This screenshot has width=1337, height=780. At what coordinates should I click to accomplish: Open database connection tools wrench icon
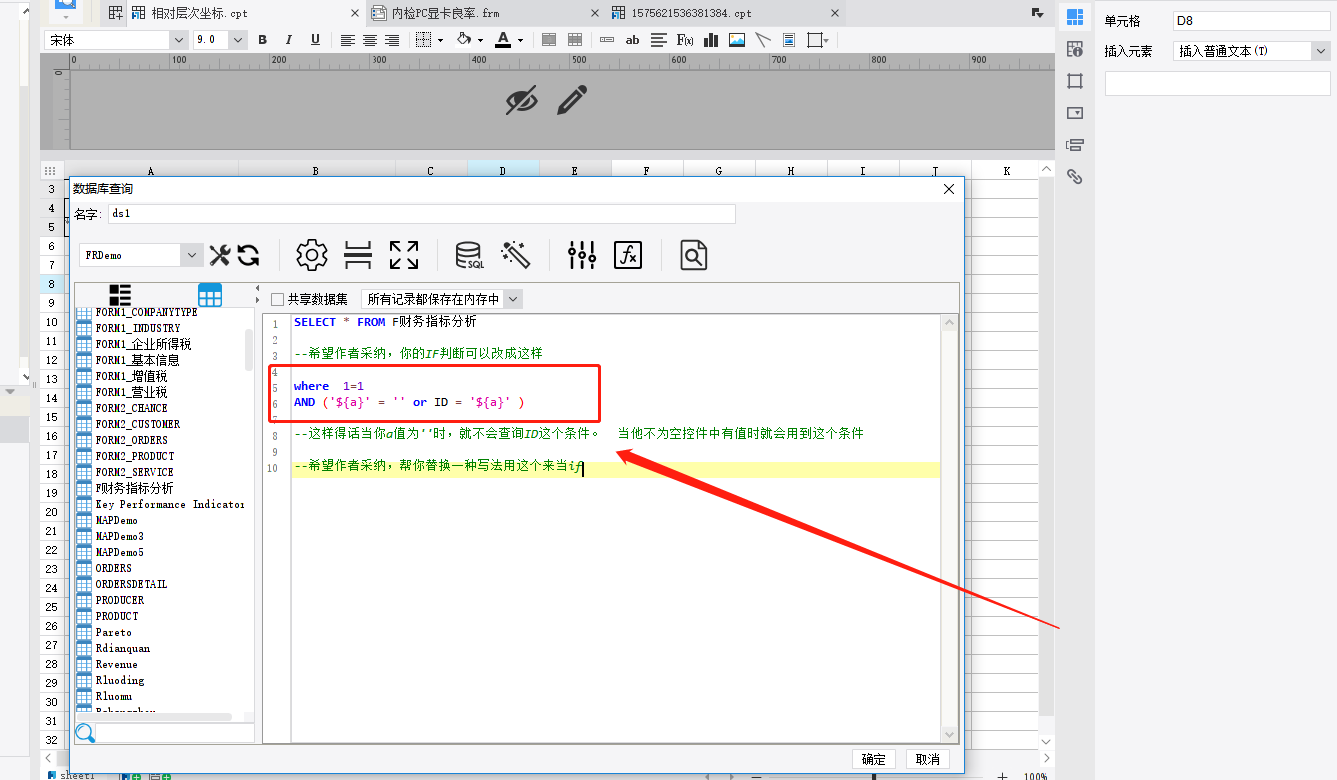(220, 255)
